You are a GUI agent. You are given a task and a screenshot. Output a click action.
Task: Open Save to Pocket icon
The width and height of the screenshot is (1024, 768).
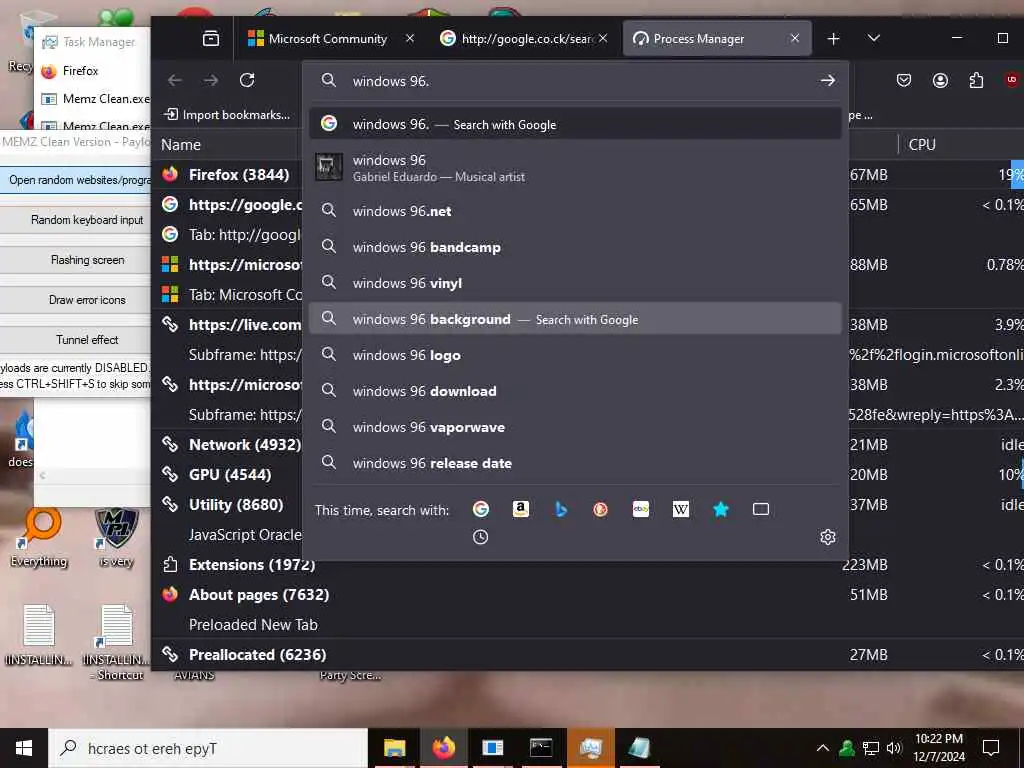(904, 80)
